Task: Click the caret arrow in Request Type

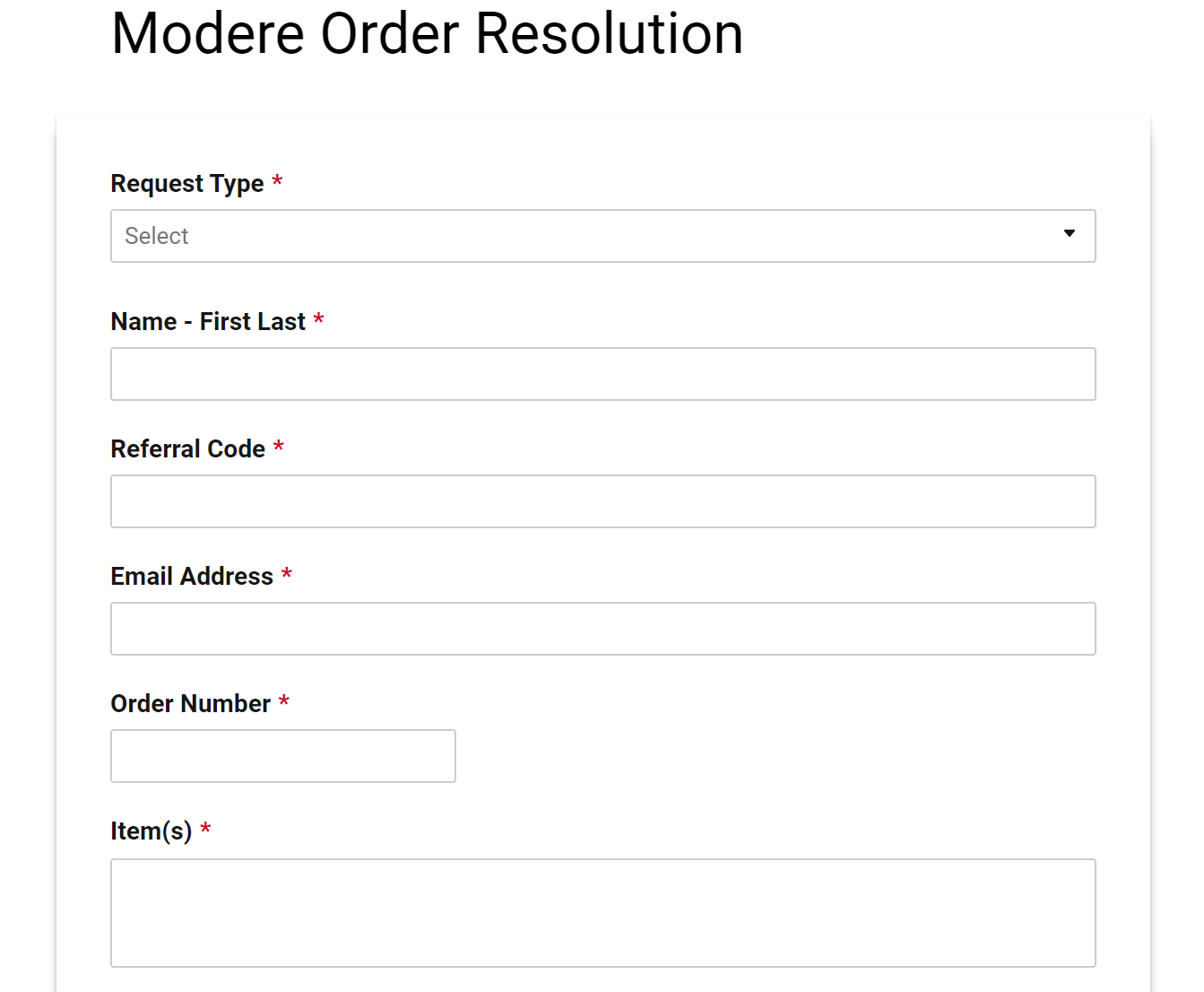Action: click(x=1069, y=233)
